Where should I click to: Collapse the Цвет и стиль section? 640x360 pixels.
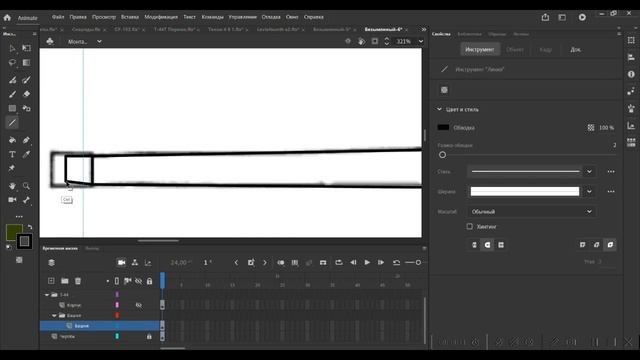pos(439,109)
